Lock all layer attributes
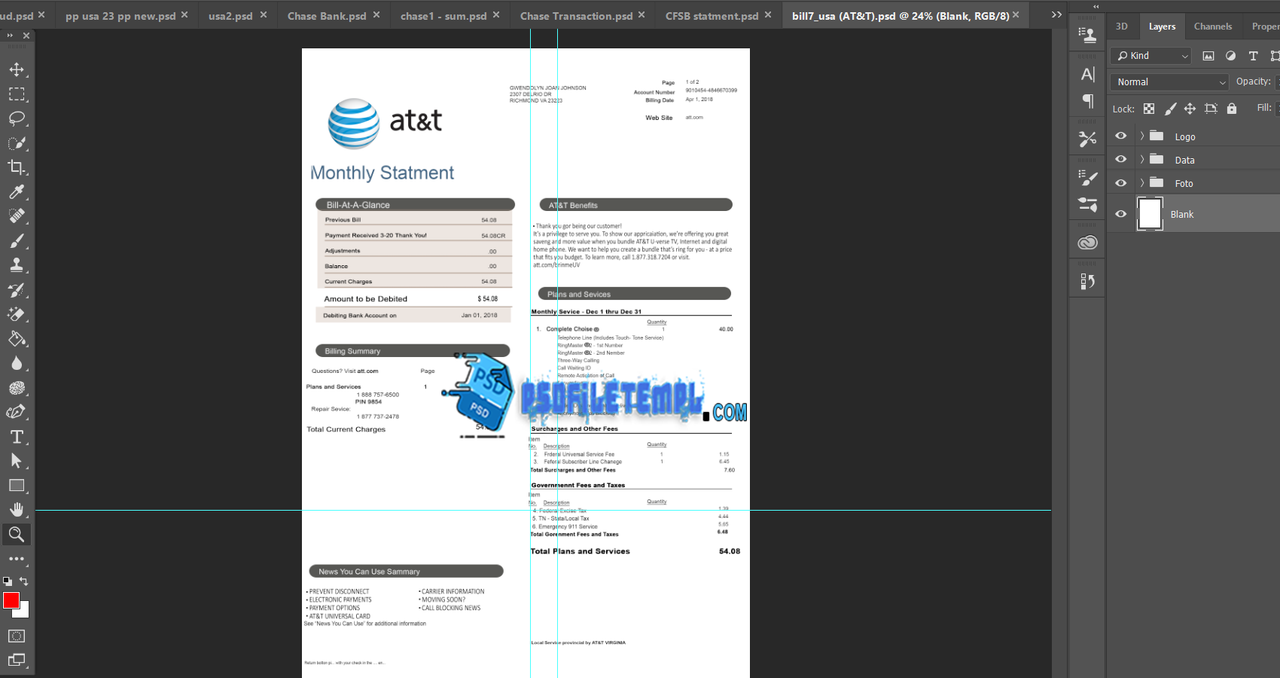The width and height of the screenshot is (1280, 678). point(1232,108)
